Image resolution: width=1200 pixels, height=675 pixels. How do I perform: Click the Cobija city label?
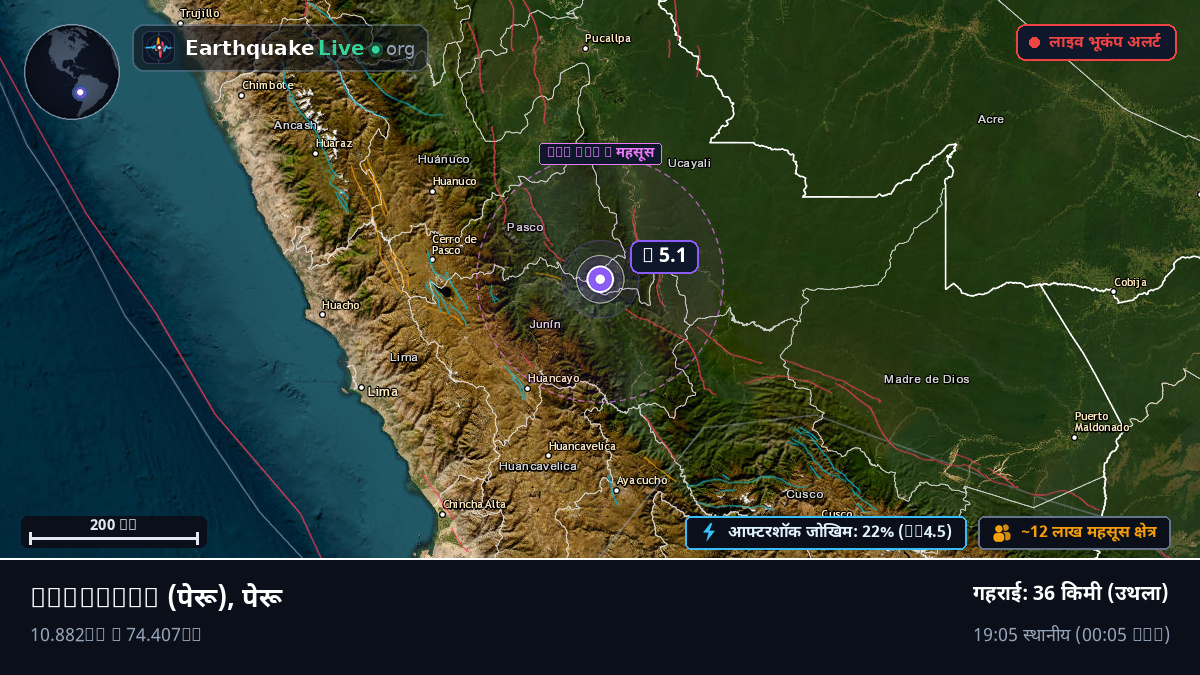tap(1131, 282)
